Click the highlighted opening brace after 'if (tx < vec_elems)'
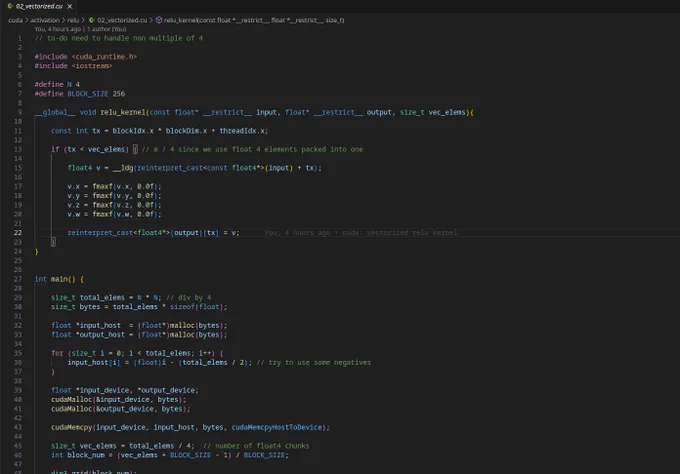This screenshot has height=474, width=680. click(135, 149)
